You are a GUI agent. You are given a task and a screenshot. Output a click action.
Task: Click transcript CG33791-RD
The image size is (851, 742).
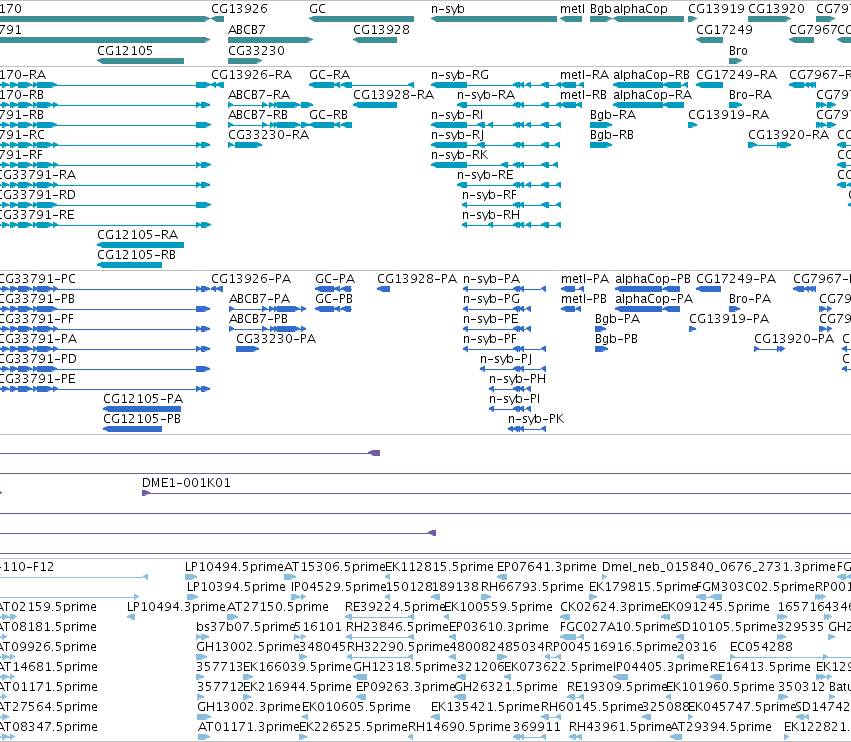(x=36, y=195)
